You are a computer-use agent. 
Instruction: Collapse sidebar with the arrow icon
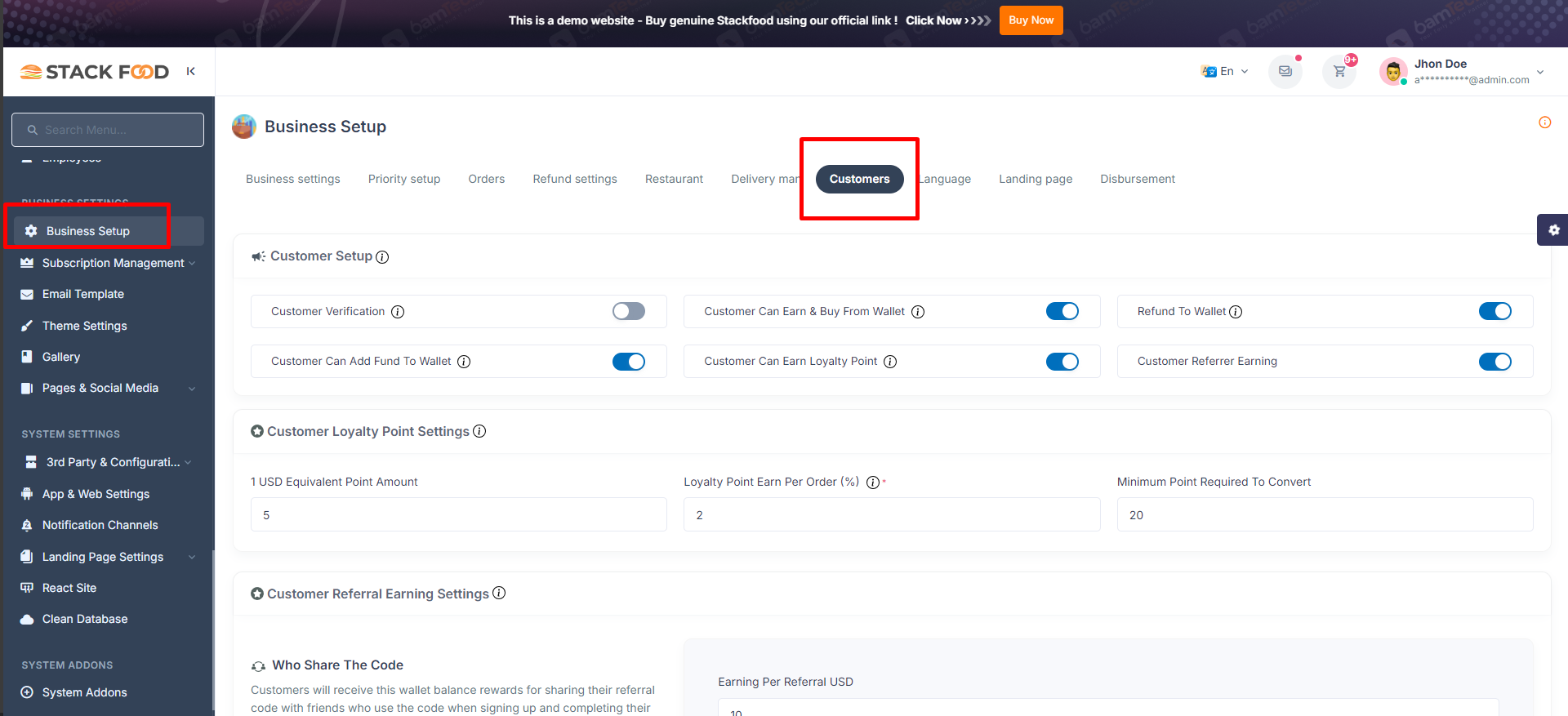coord(190,71)
